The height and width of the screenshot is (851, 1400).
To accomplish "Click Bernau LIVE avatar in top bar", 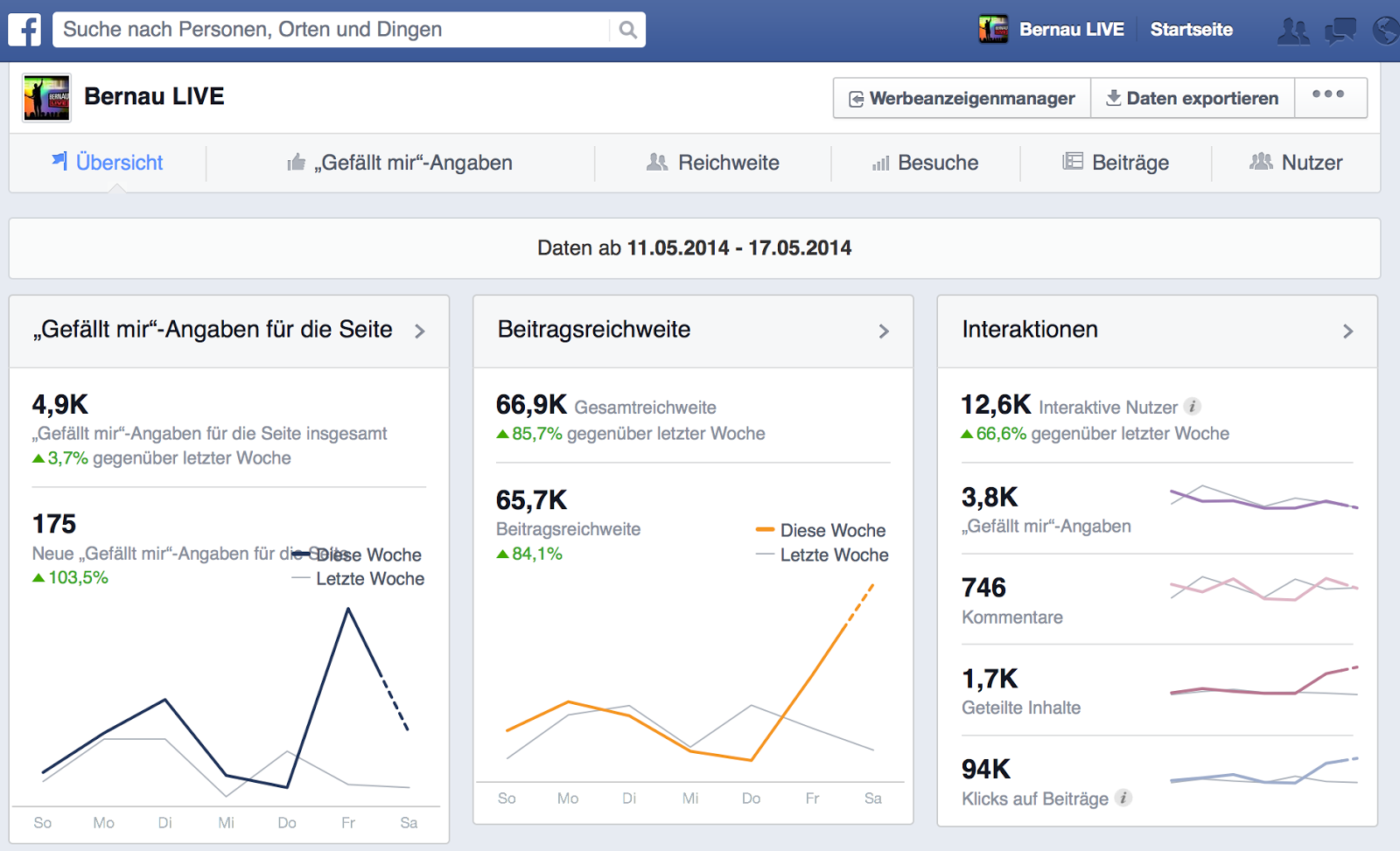I will tap(993, 29).
